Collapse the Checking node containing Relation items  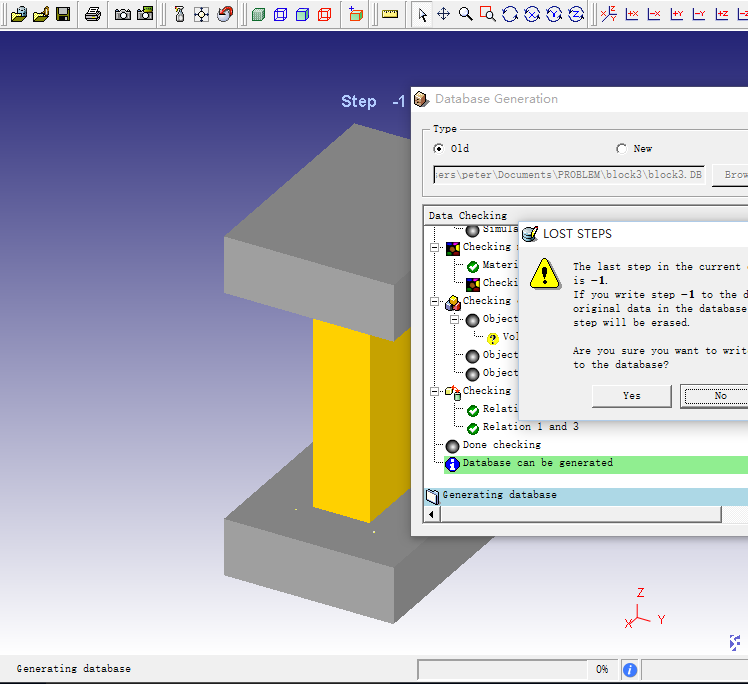435,391
